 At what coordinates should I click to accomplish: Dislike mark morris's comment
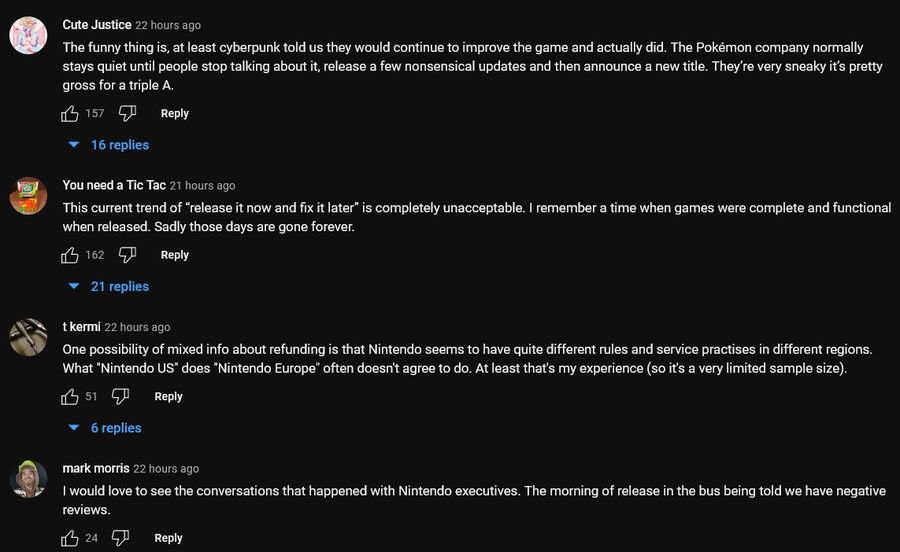pyautogui.click(x=121, y=538)
